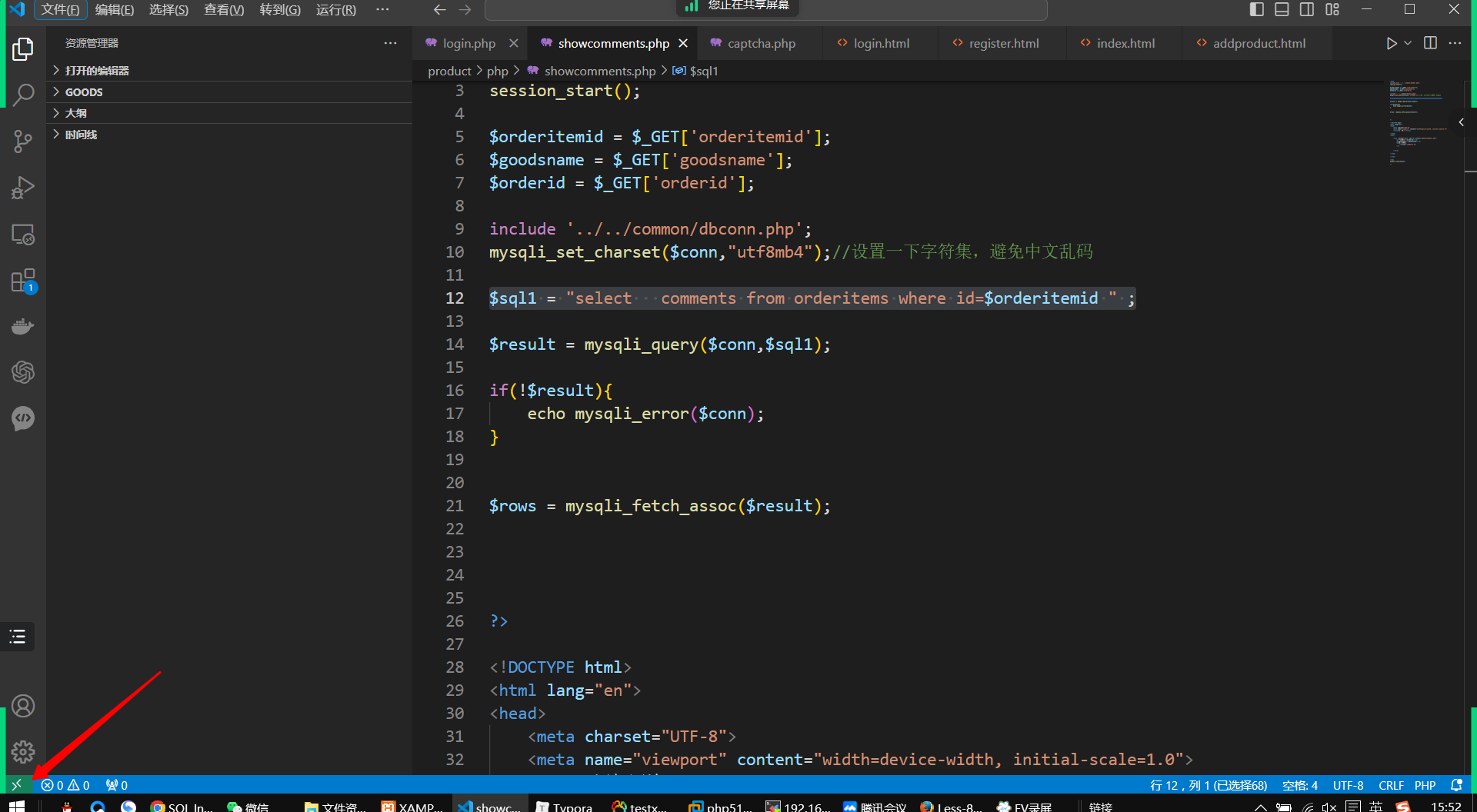Go forward in navigation history
This screenshot has height=812, width=1477.
[x=465, y=10]
